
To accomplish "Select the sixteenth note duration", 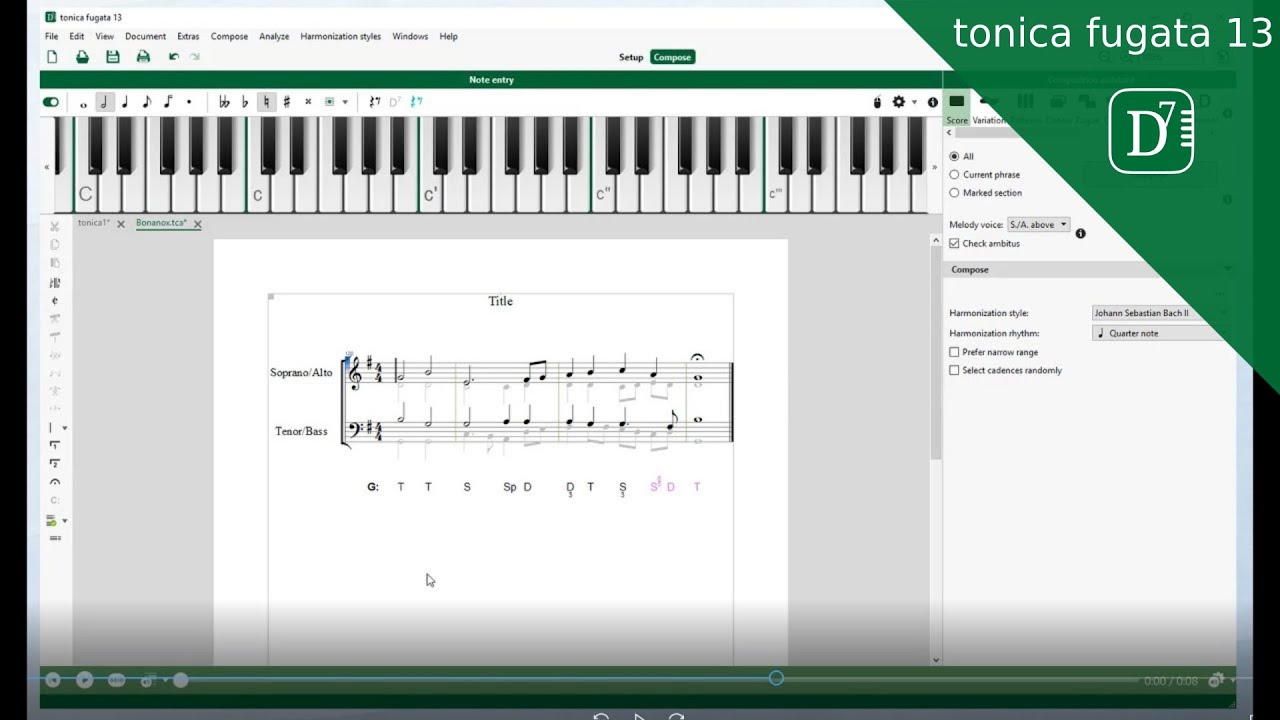I will (x=167, y=102).
